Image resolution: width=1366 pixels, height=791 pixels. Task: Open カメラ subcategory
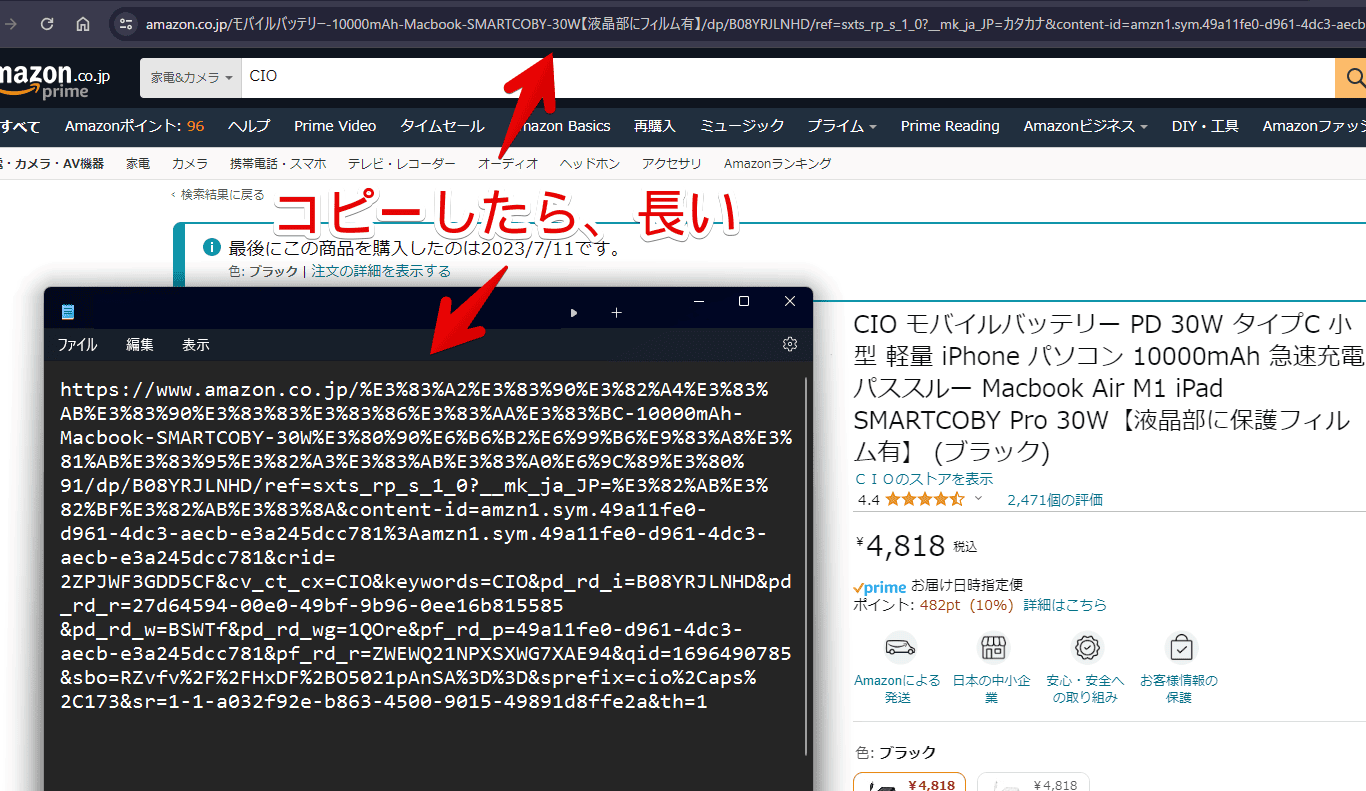tap(190, 163)
